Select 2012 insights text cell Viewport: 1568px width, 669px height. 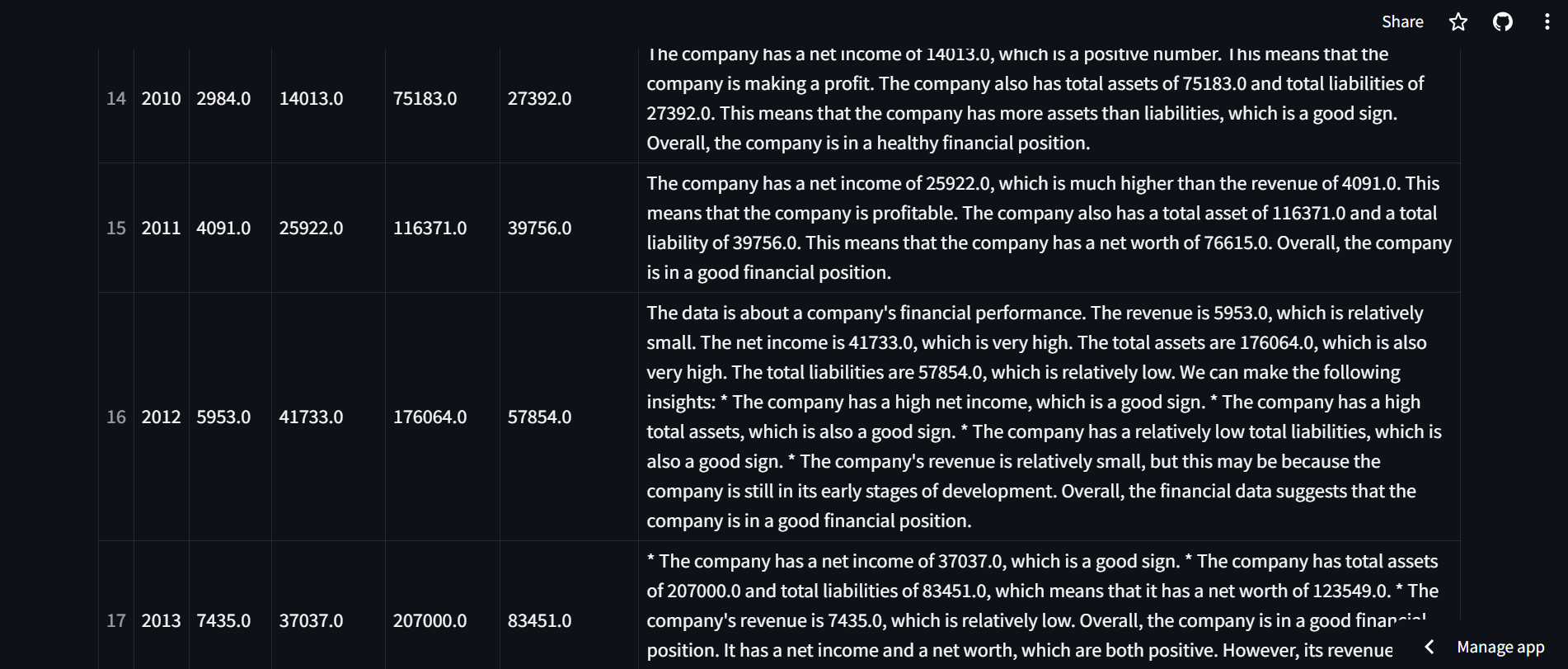(1049, 417)
